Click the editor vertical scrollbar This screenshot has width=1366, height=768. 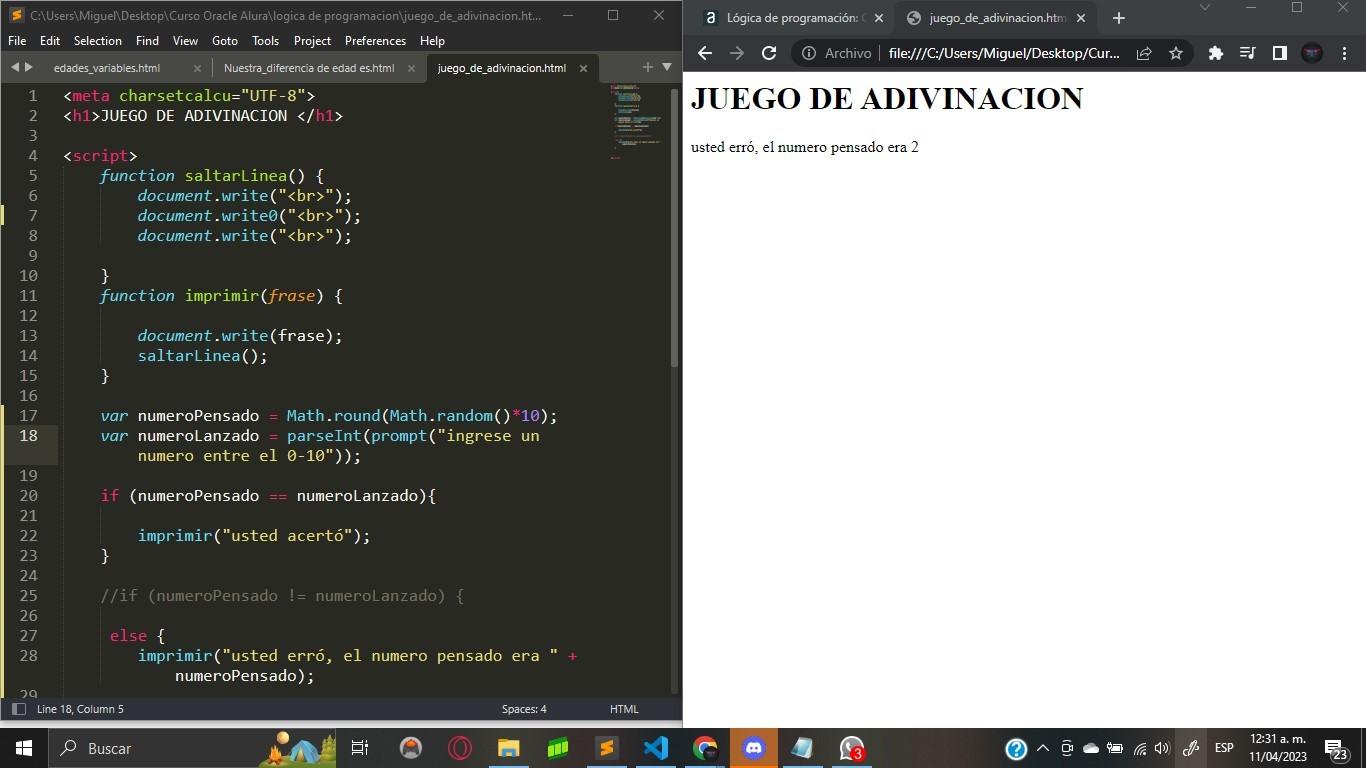coord(675,228)
